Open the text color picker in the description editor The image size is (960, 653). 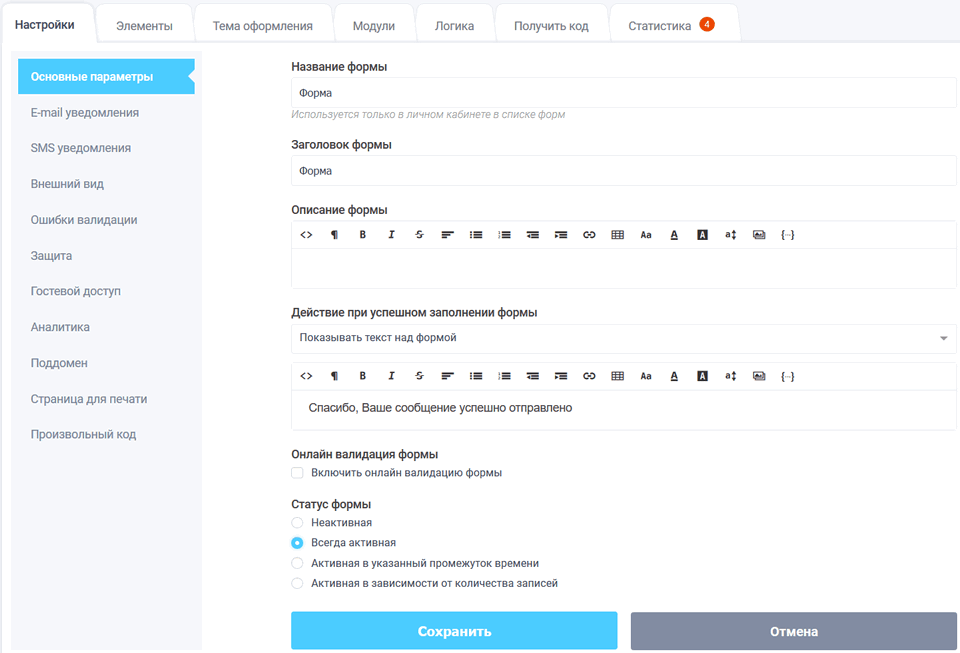point(674,235)
